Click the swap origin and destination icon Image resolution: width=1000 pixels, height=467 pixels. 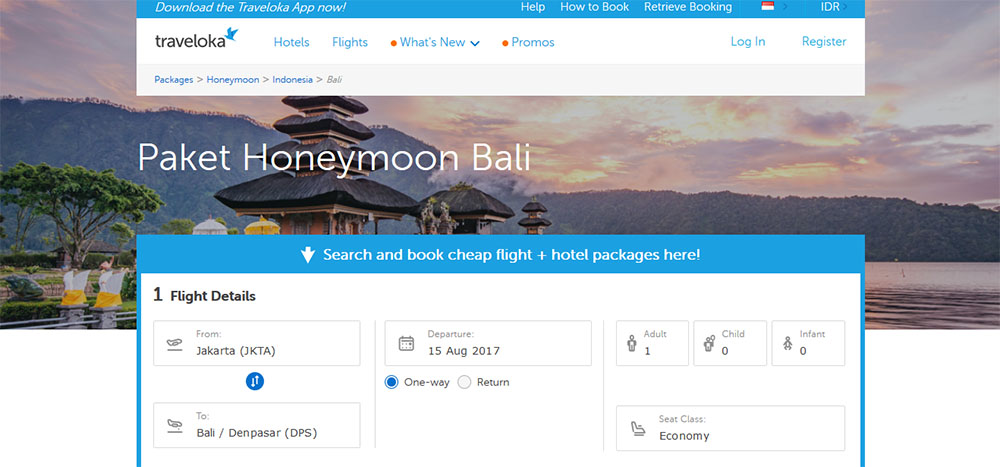click(x=254, y=382)
